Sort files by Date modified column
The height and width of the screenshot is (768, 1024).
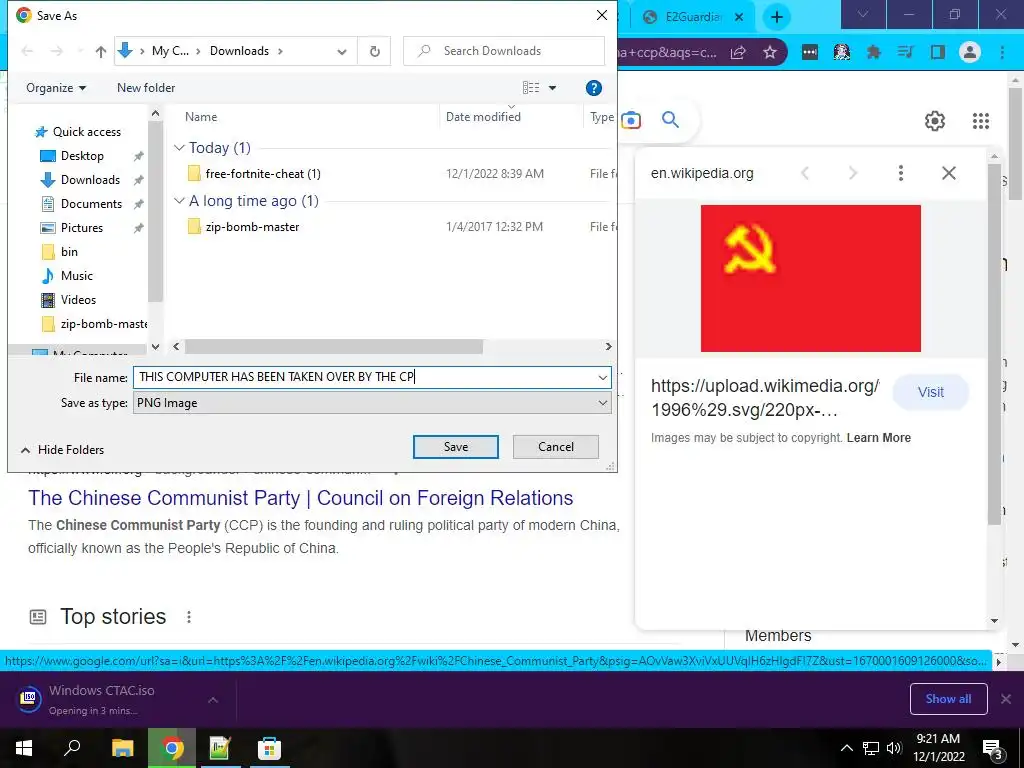pyautogui.click(x=483, y=117)
